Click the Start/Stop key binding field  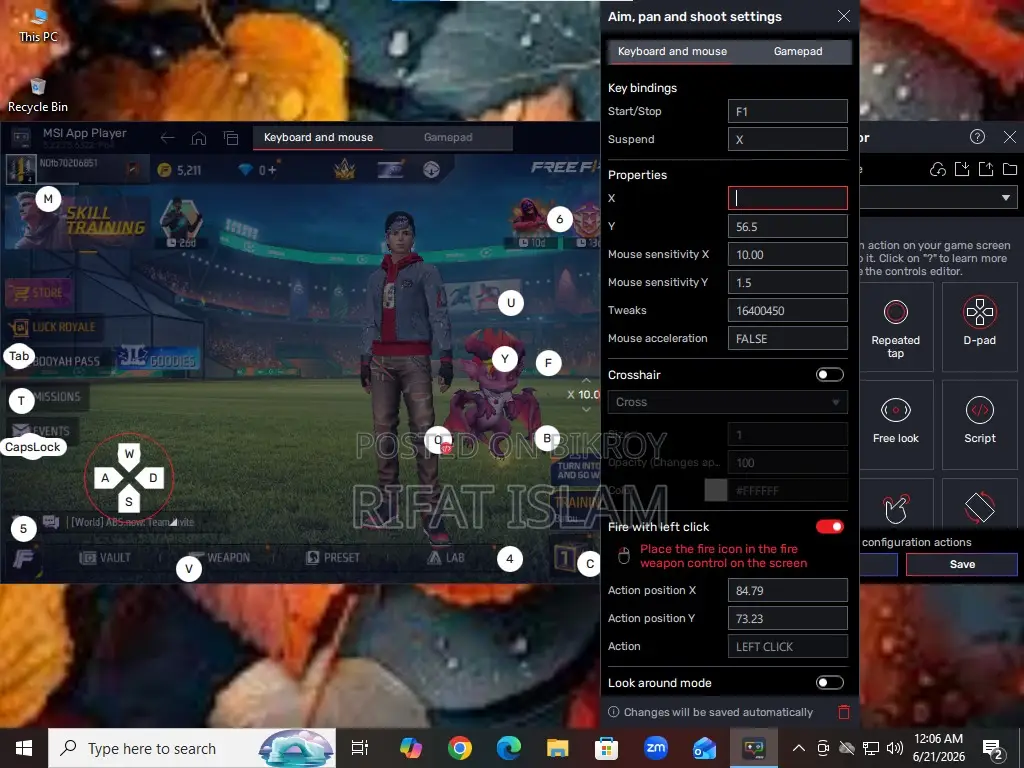[x=788, y=112]
